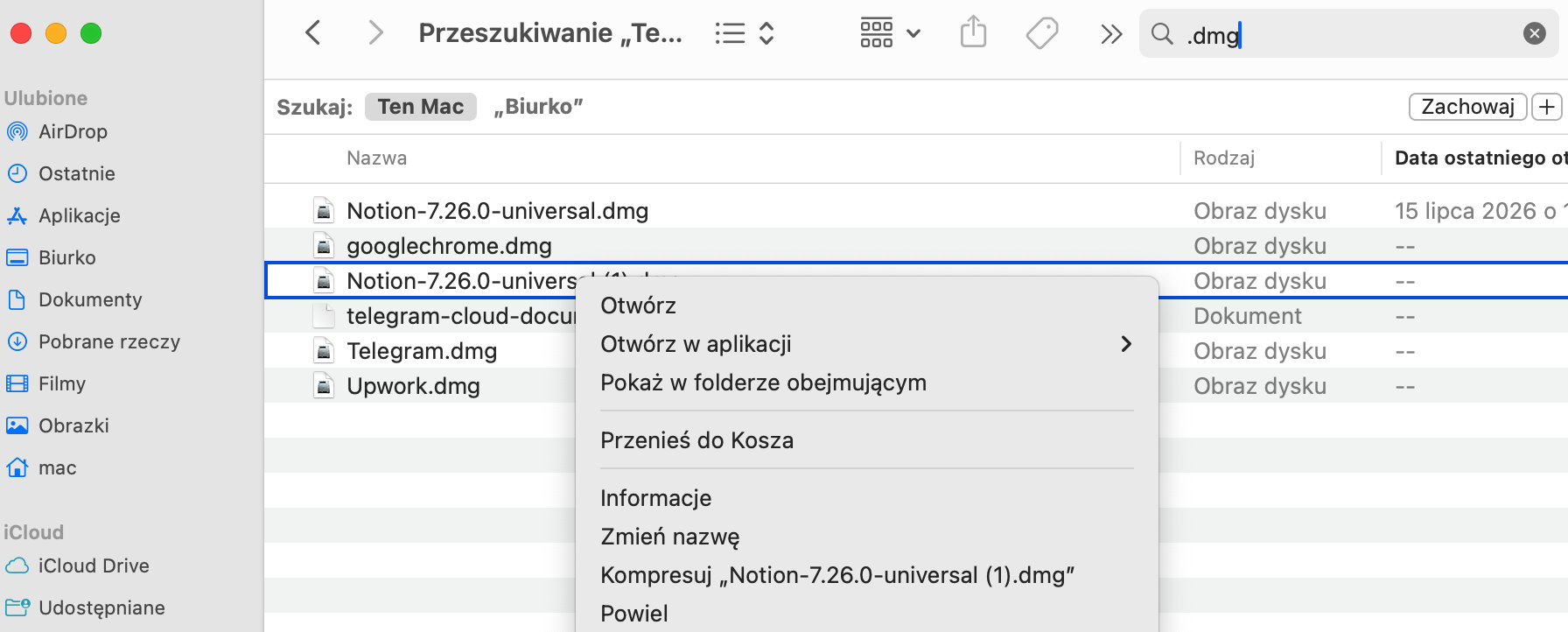Open iCloud Drive in the sidebar
1568x632 pixels.
[x=94, y=565]
